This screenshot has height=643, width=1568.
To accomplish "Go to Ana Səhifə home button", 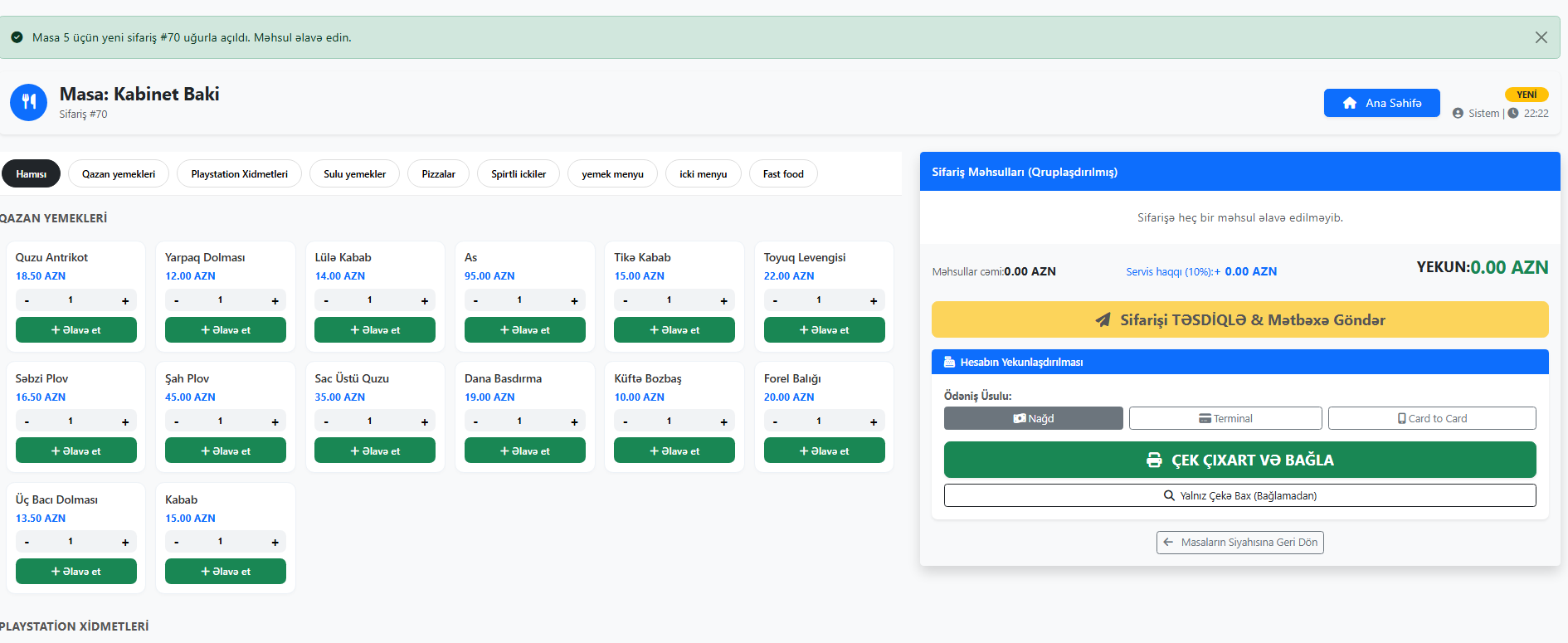I will [x=1381, y=103].
